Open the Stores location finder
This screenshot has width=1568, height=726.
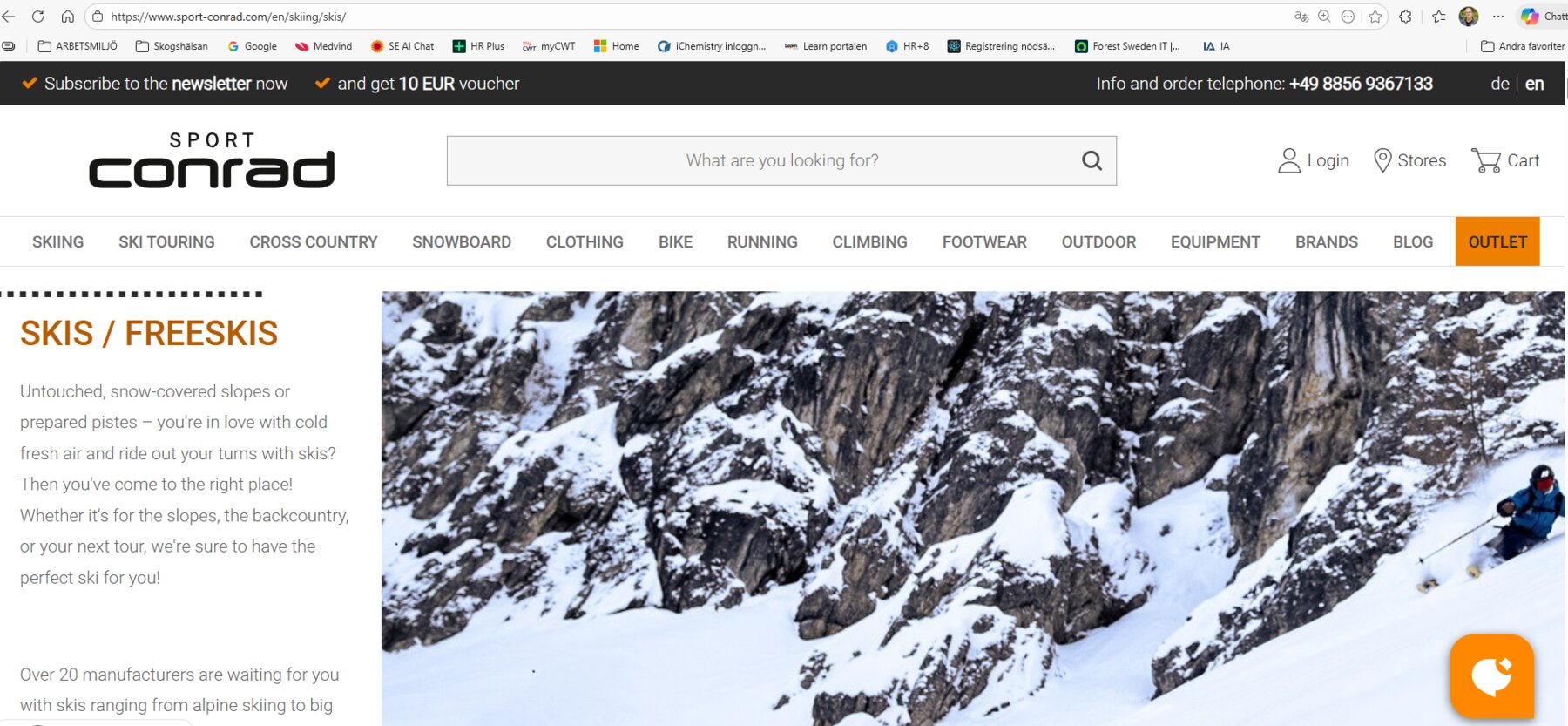[x=1409, y=160]
